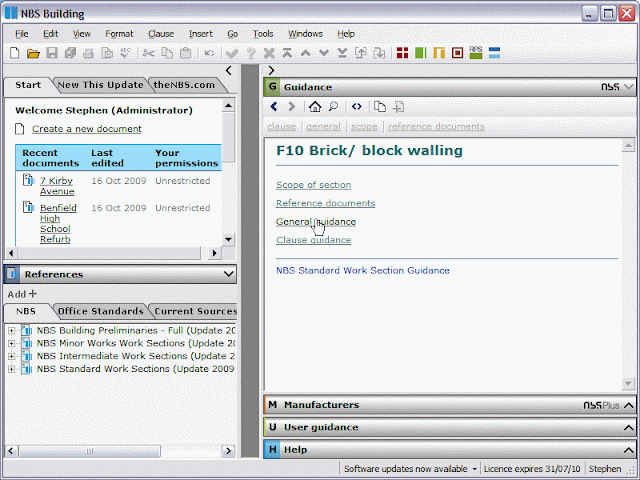Screen dimensions: 640x480
Task: Click the move up arrow icon
Action: (x=305, y=53)
